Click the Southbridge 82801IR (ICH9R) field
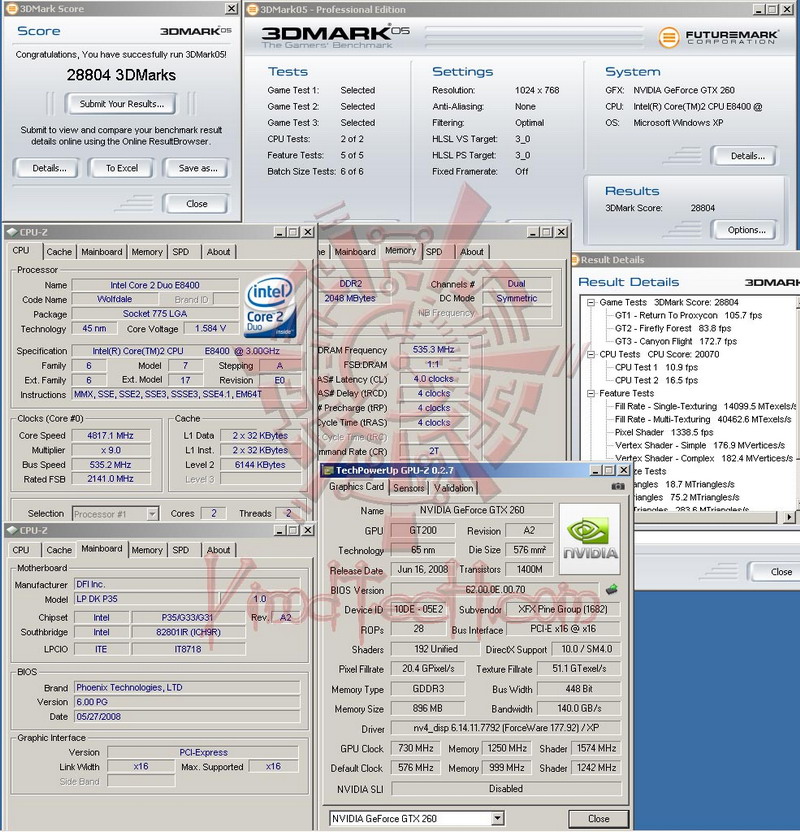The width and height of the screenshot is (800, 832). pos(188,632)
